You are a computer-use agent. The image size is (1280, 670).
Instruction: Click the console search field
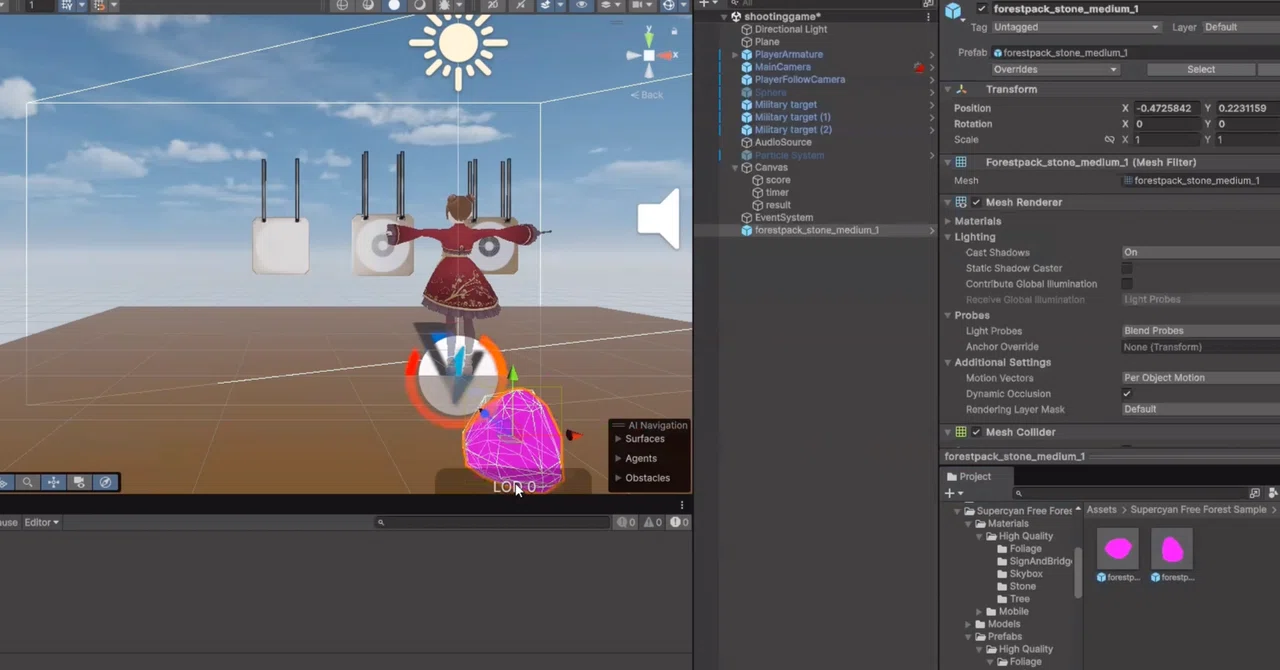[492, 522]
